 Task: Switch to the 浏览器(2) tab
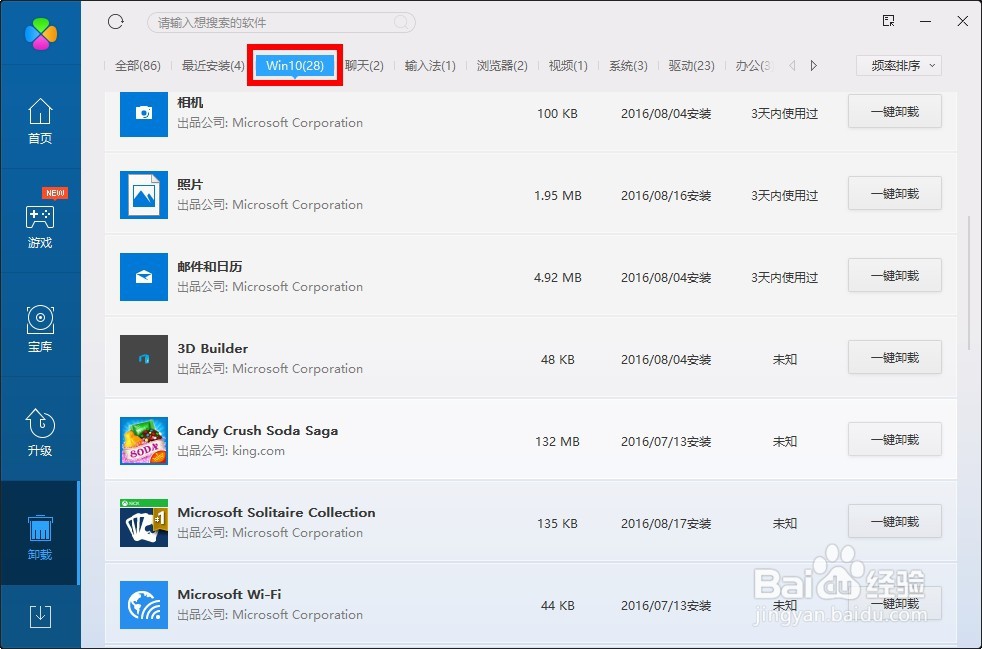pyautogui.click(x=502, y=66)
